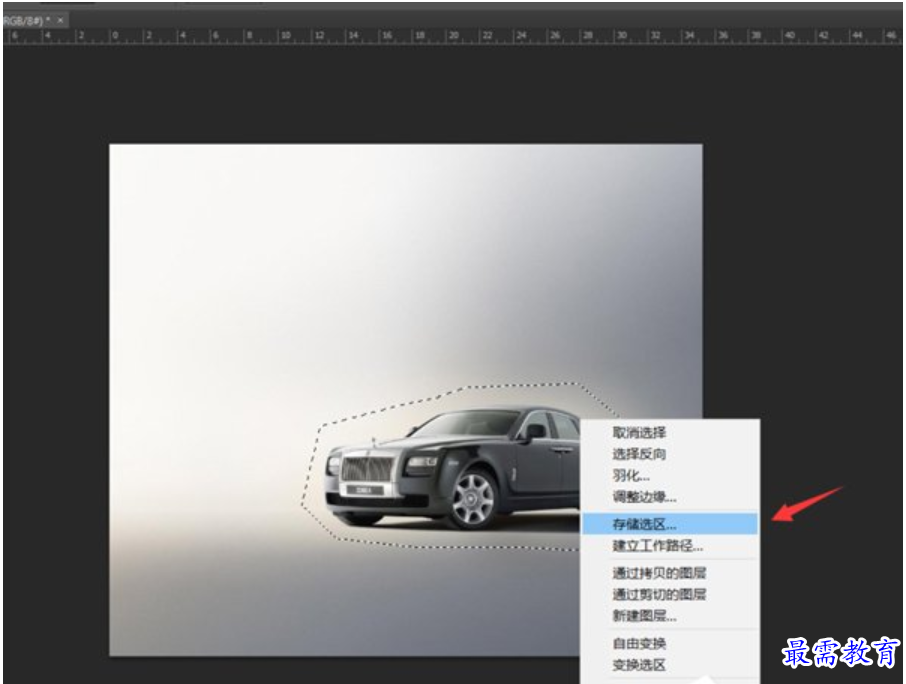Open 调整边缘... from the menu
Screen dimensions: 906x684
(670, 497)
